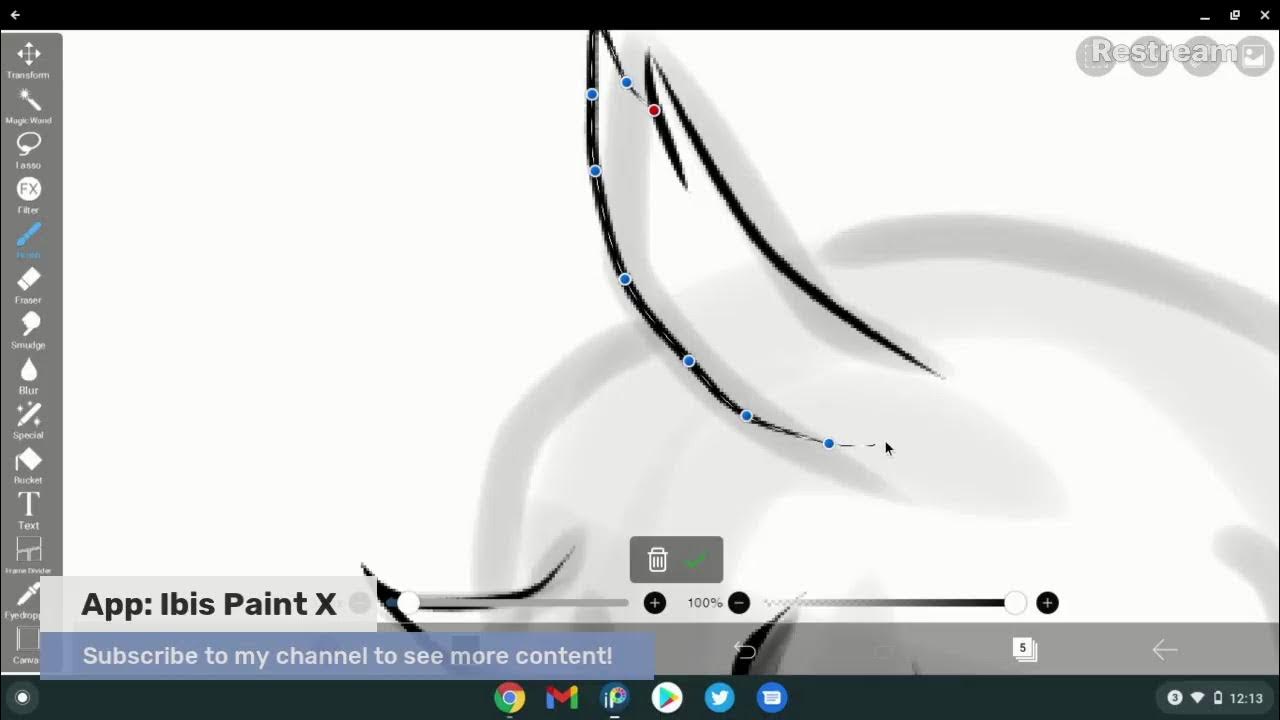Open the Filter (FX) tool

point(28,195)
